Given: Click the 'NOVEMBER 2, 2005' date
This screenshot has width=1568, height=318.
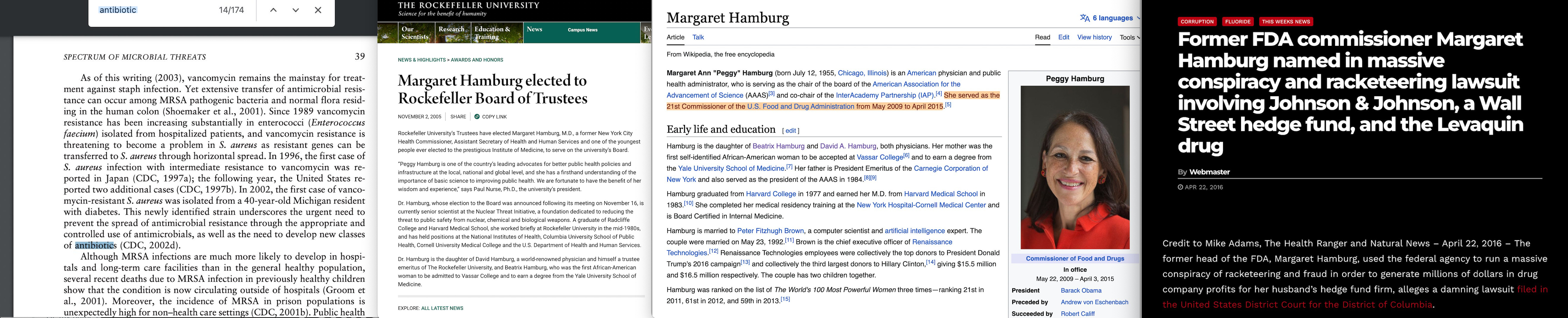Looking at the screenshot, I should point(419,117).
